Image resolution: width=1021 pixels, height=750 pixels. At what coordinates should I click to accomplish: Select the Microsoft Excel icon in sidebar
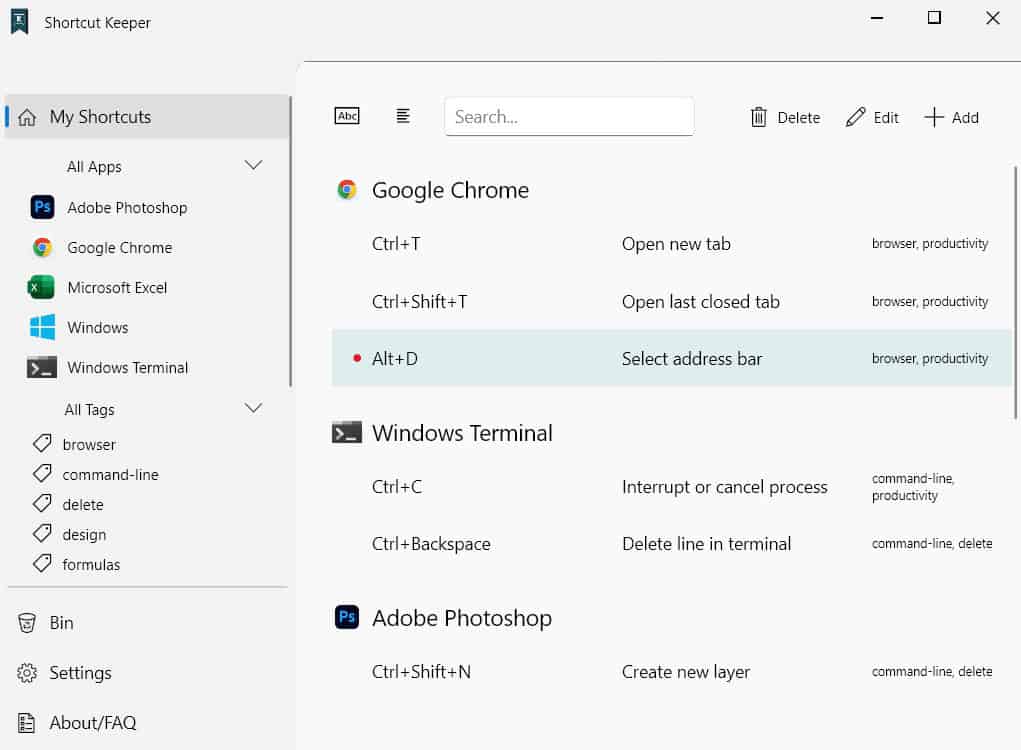tap(41, 287)
